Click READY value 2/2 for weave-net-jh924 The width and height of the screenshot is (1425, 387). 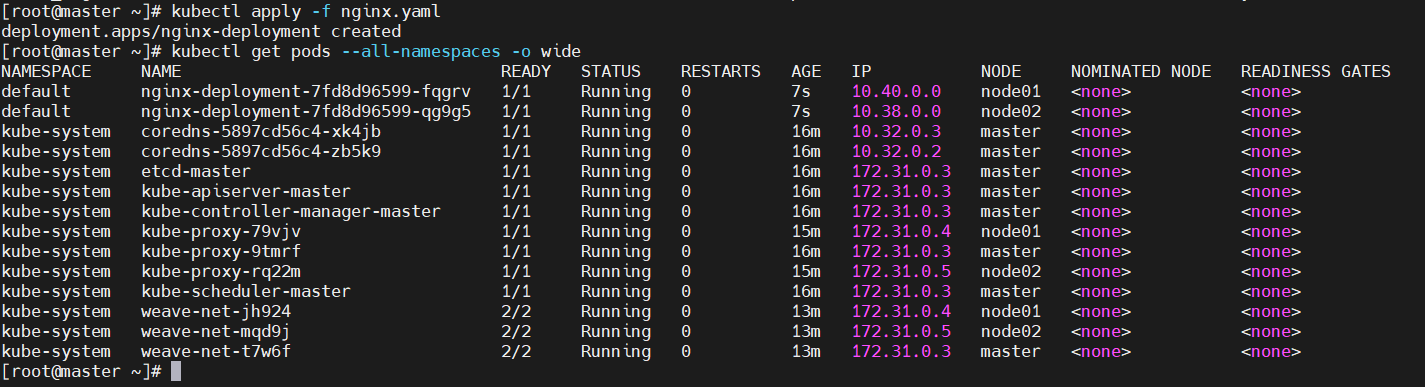pyautogui.click(x=516, y=311)
